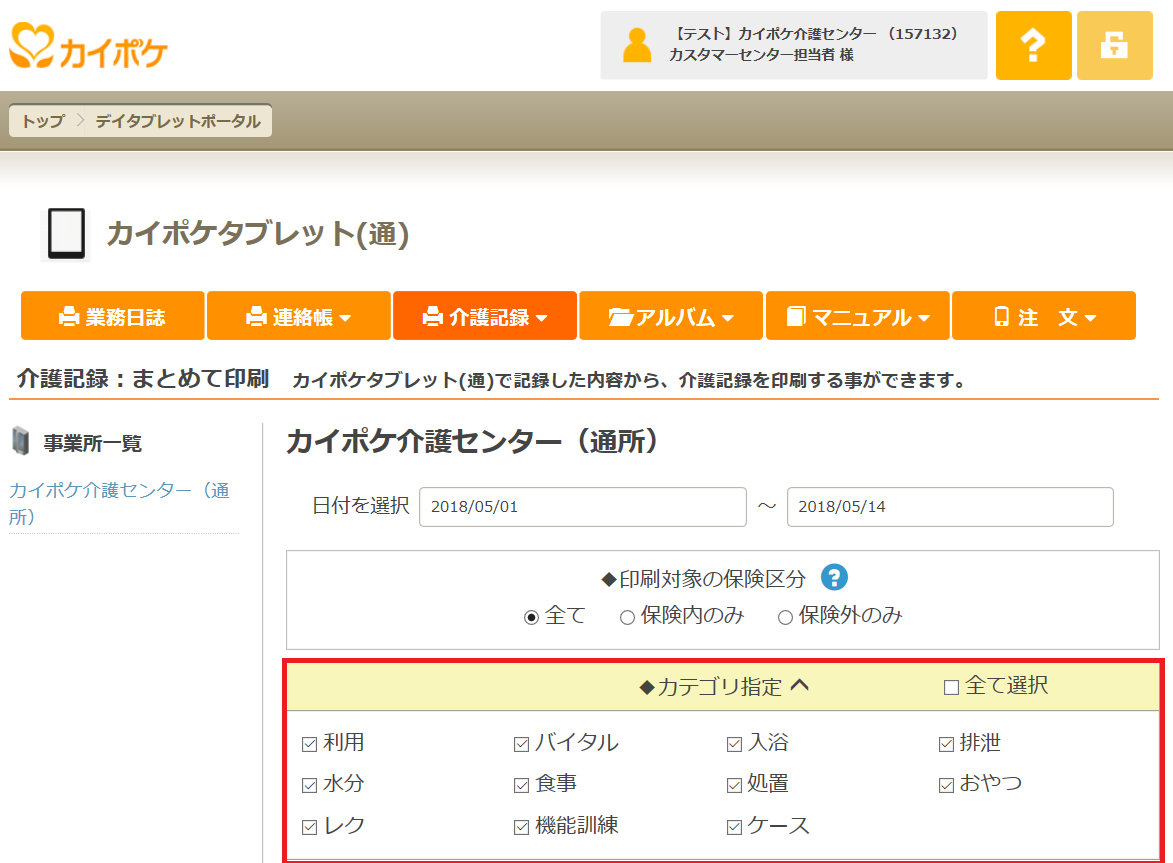Go to デイタブレットポータル breadcrumb
Screen dimensions: 1173x863
[178, 121]
